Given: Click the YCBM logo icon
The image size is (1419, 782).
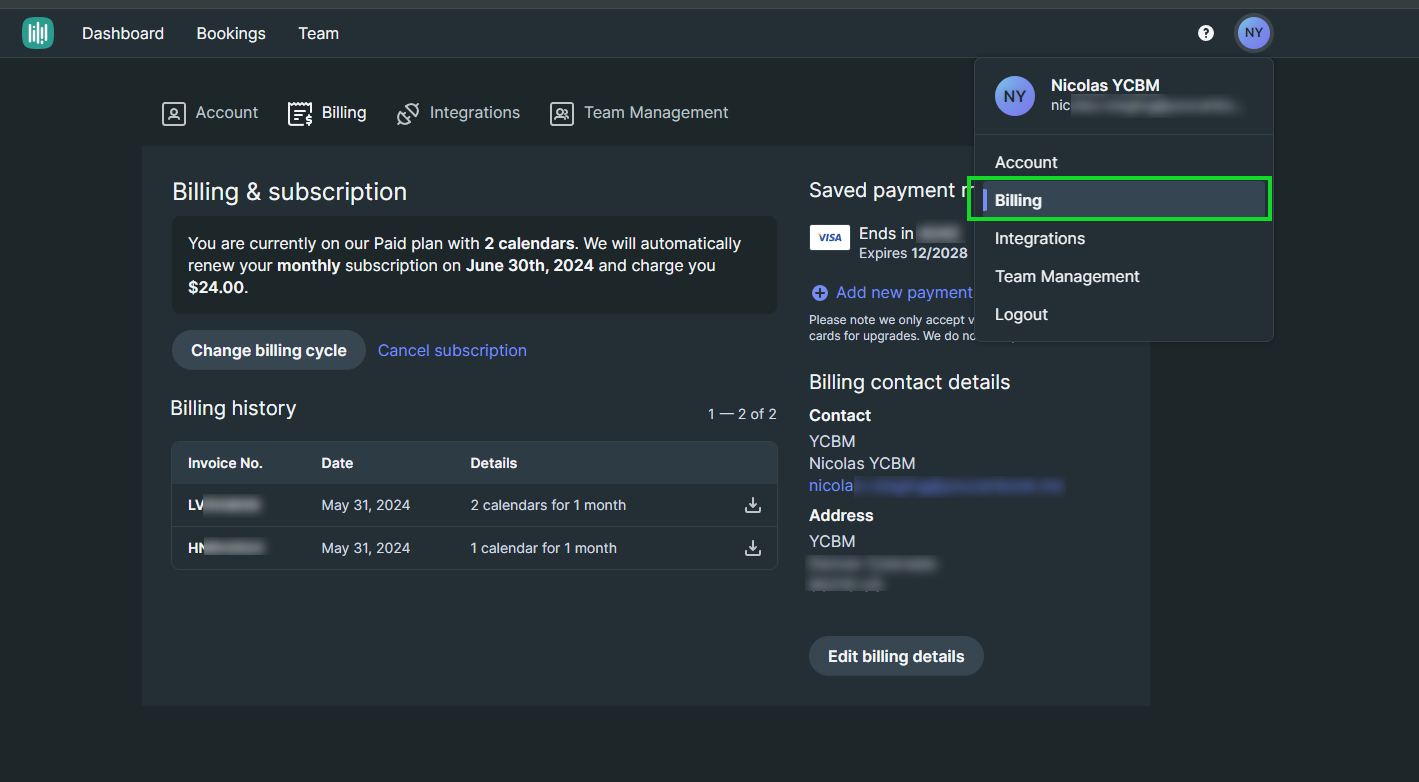Looking at the screenshot, I should 38,33.
